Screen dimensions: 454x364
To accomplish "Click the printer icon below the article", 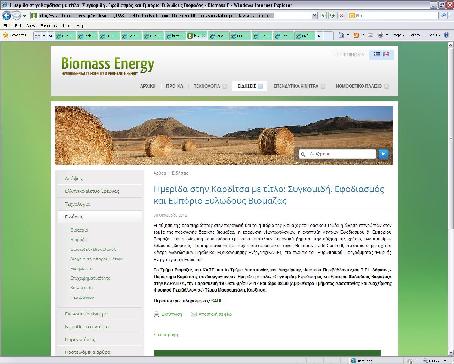I will pos(156,314).
